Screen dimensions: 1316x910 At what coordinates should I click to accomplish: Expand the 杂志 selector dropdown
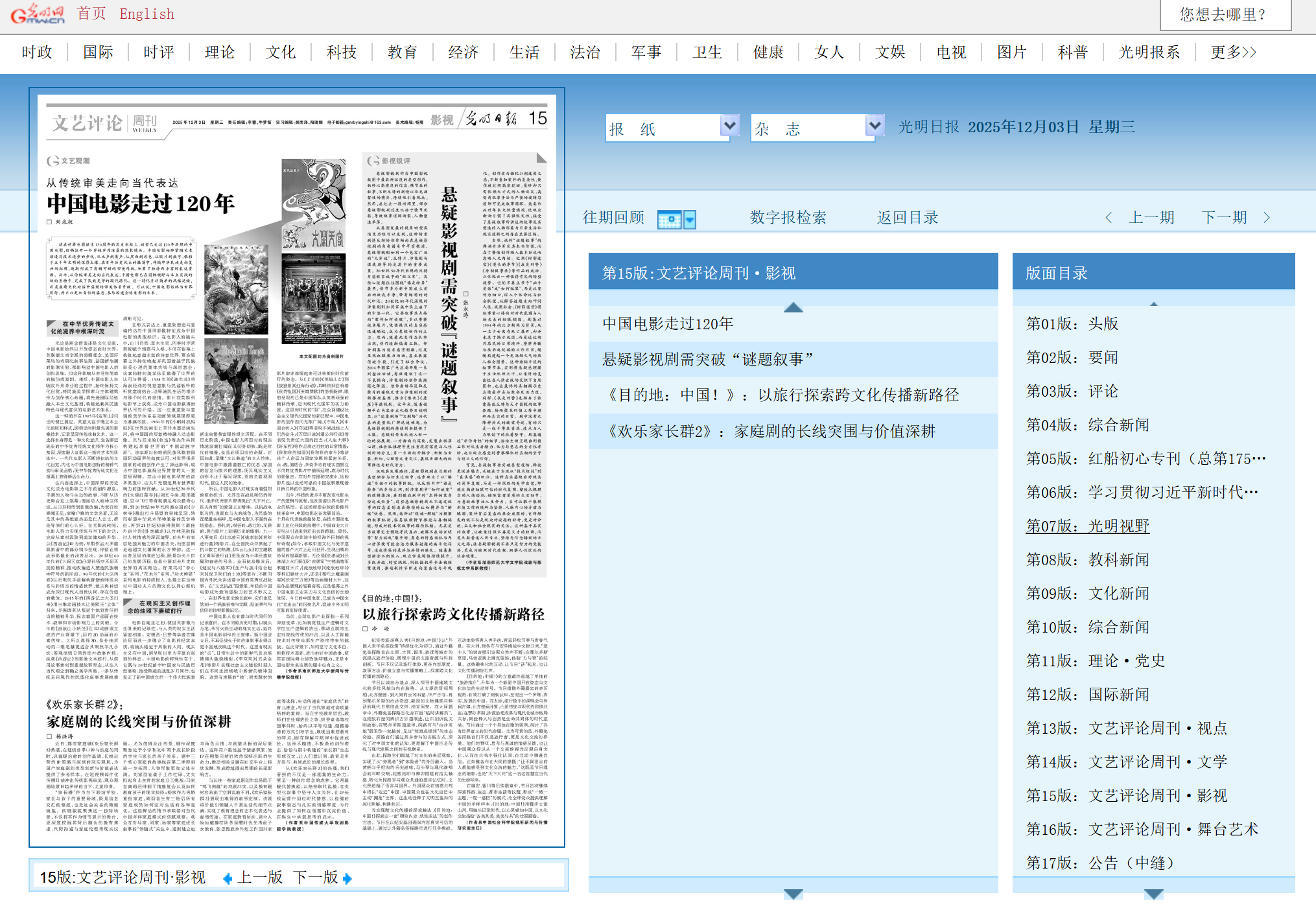(x=875, y=126)
